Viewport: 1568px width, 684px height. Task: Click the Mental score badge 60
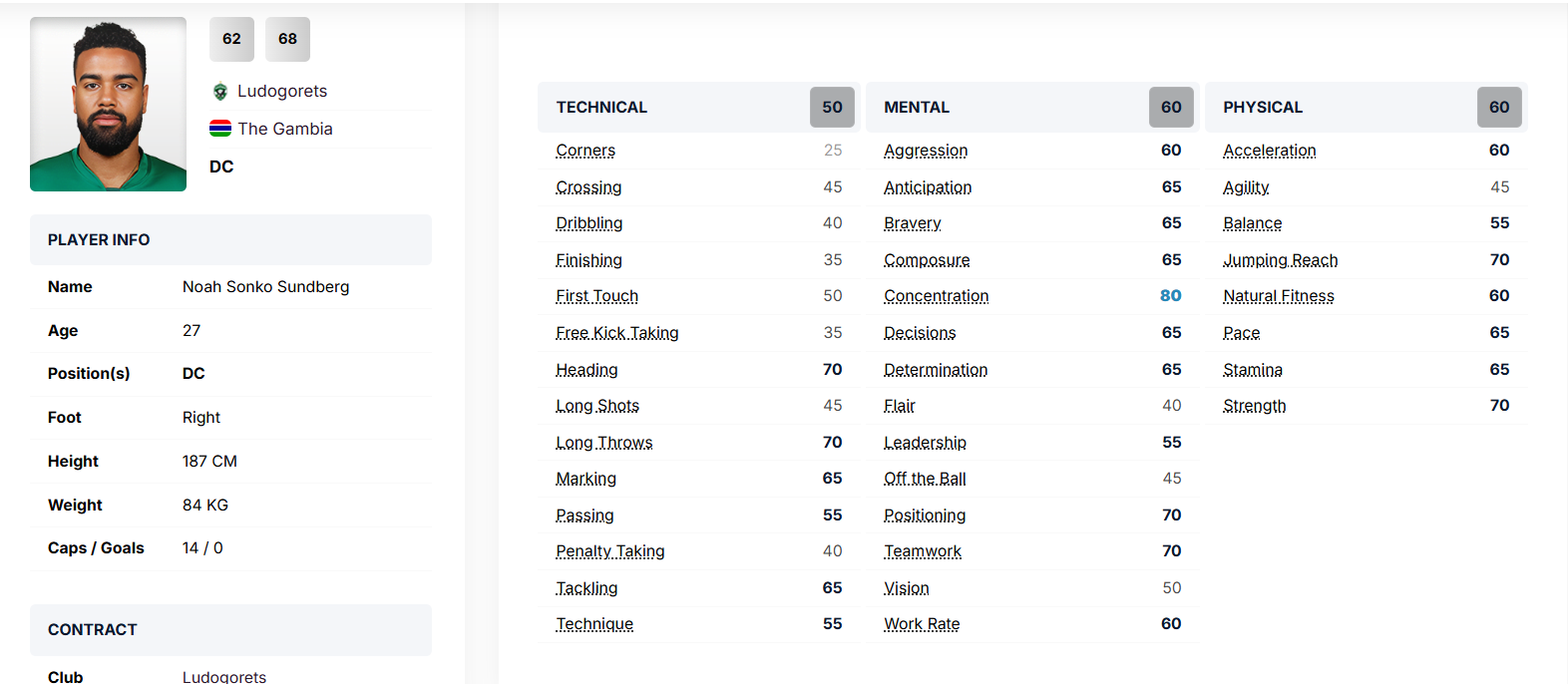pos(1171,107)
